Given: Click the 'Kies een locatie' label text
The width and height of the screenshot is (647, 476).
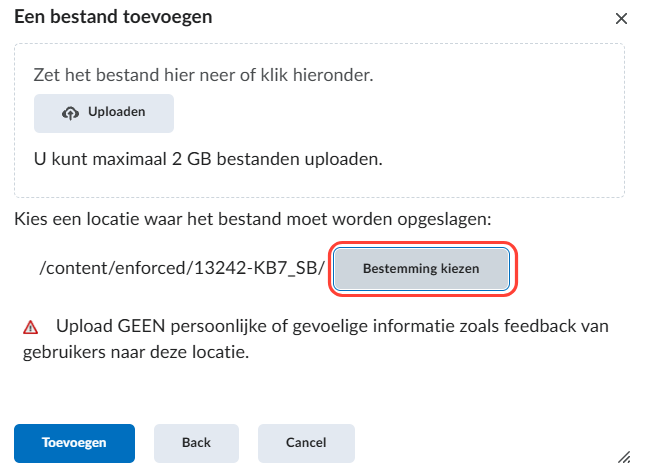Looking at the screenshot, I should coord(253,219).
